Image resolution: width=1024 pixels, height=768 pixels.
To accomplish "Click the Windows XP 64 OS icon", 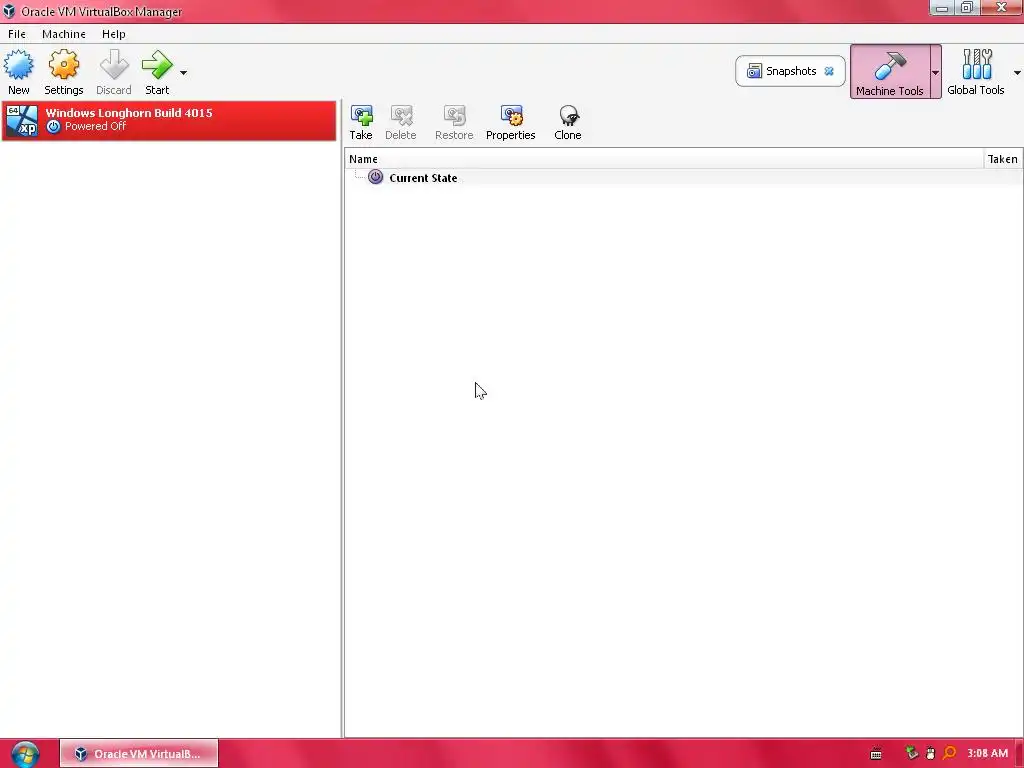I will click(22, 121).
